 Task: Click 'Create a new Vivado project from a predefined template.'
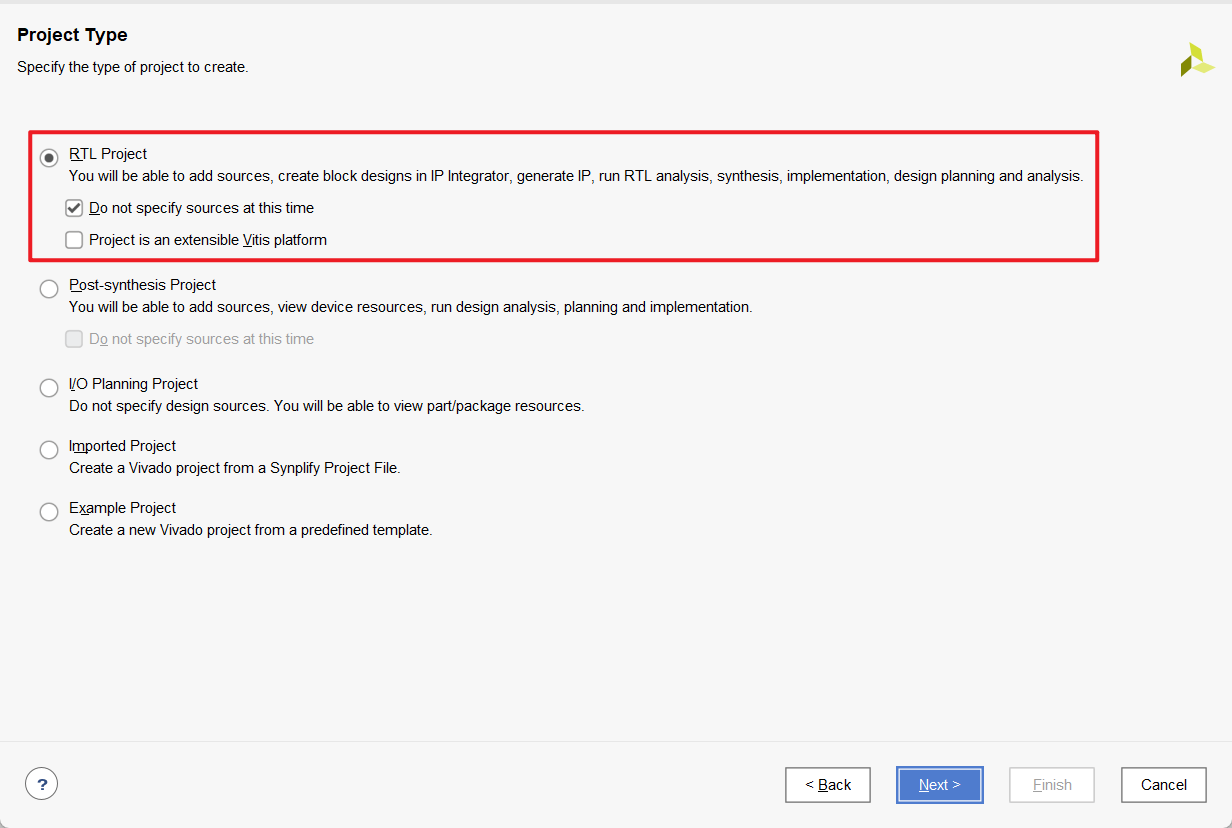pyautogui.click(x=251, y=530)
